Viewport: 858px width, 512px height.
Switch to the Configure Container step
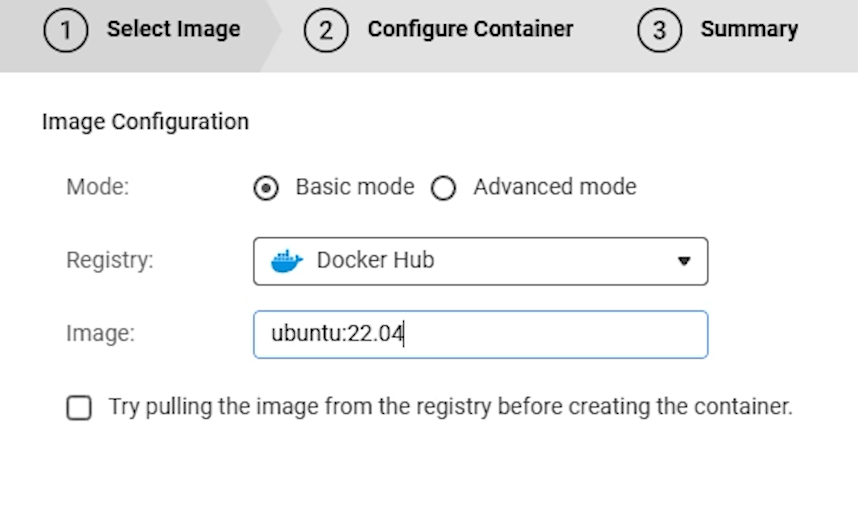coord(470,29)
